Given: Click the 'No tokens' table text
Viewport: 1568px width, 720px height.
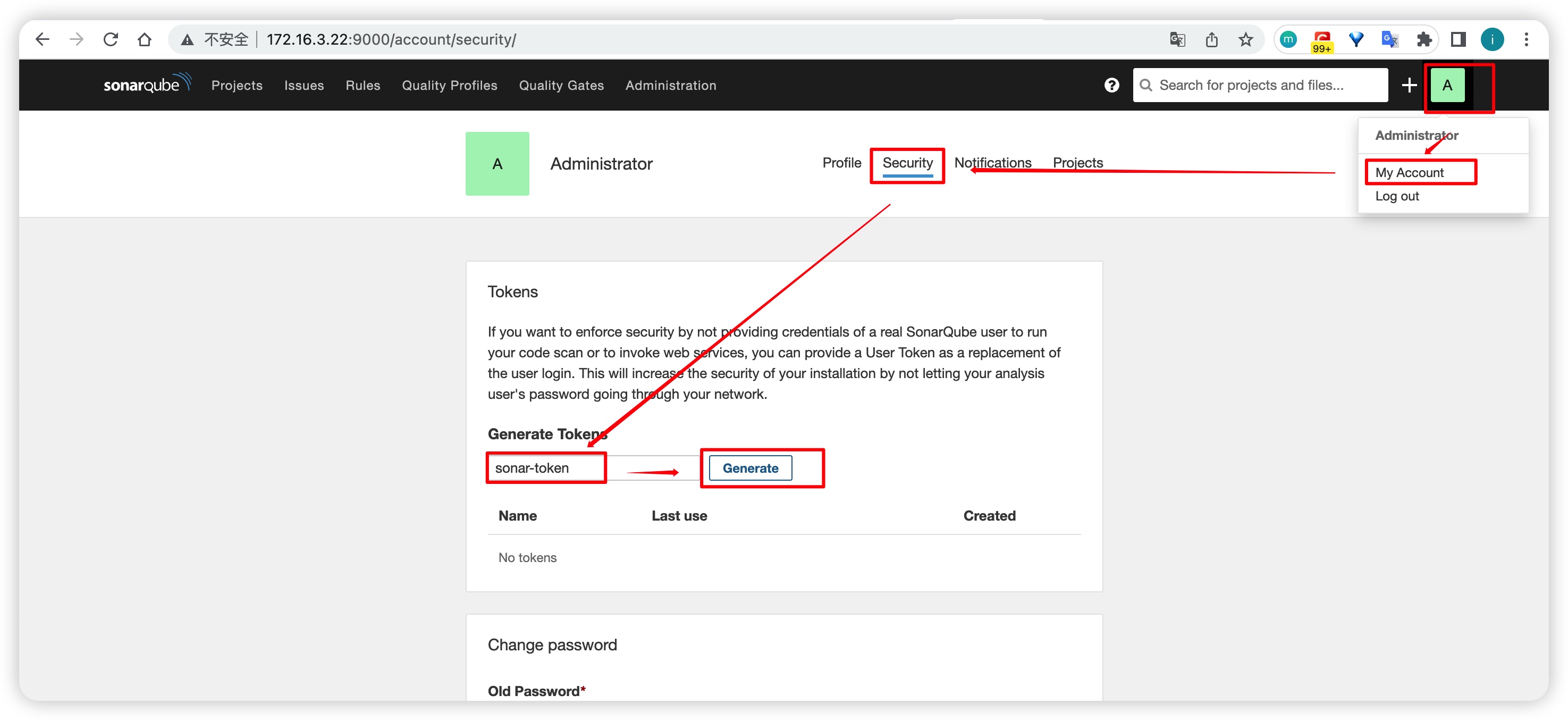Looking at the screenshot, I should 527,557.
